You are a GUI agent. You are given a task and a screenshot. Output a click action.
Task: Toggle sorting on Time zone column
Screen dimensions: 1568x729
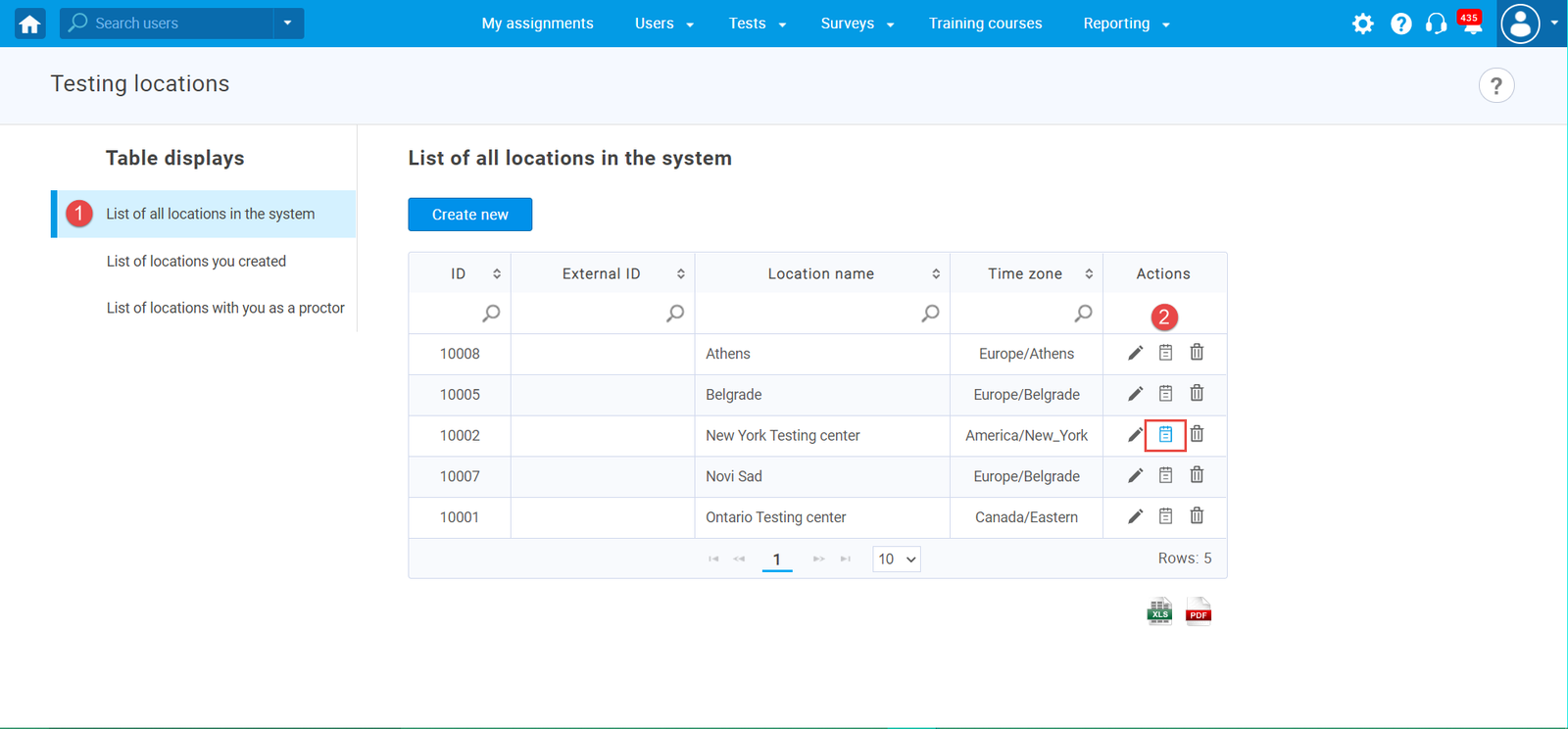click(1089, 274)
